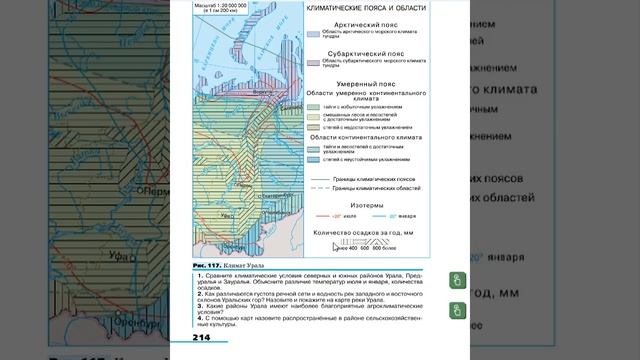Click the precipitation hatching scale in the legend
Screen dimensions: 640x360
click(364, 242)
